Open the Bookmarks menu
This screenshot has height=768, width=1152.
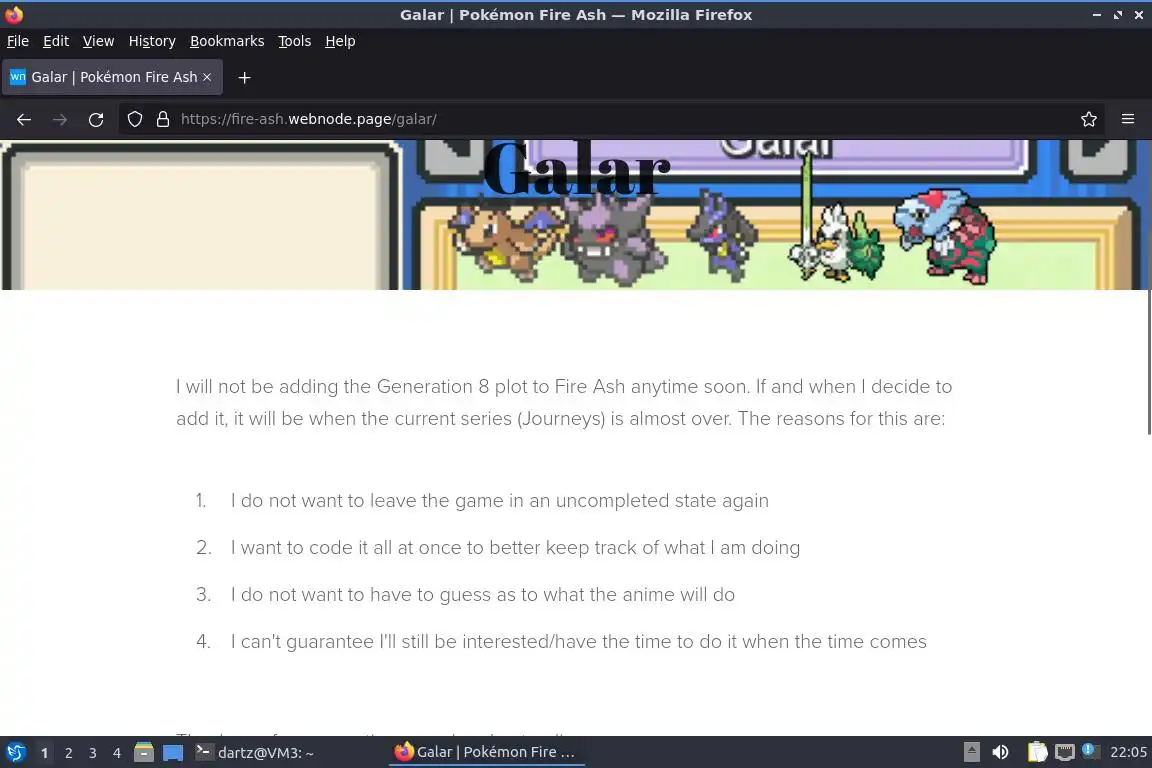(x=227, y=41)
